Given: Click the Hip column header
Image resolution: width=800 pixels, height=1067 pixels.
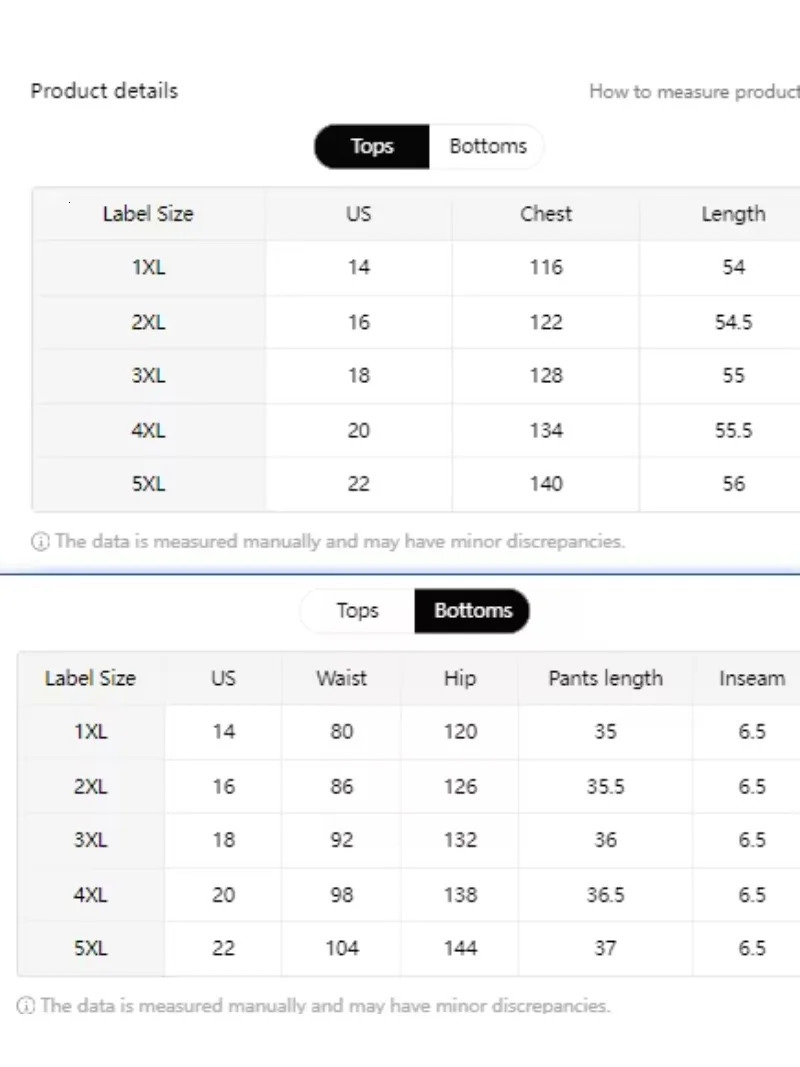Looking at the screenshot, I should pyautogui.click(x=458, y=678).
